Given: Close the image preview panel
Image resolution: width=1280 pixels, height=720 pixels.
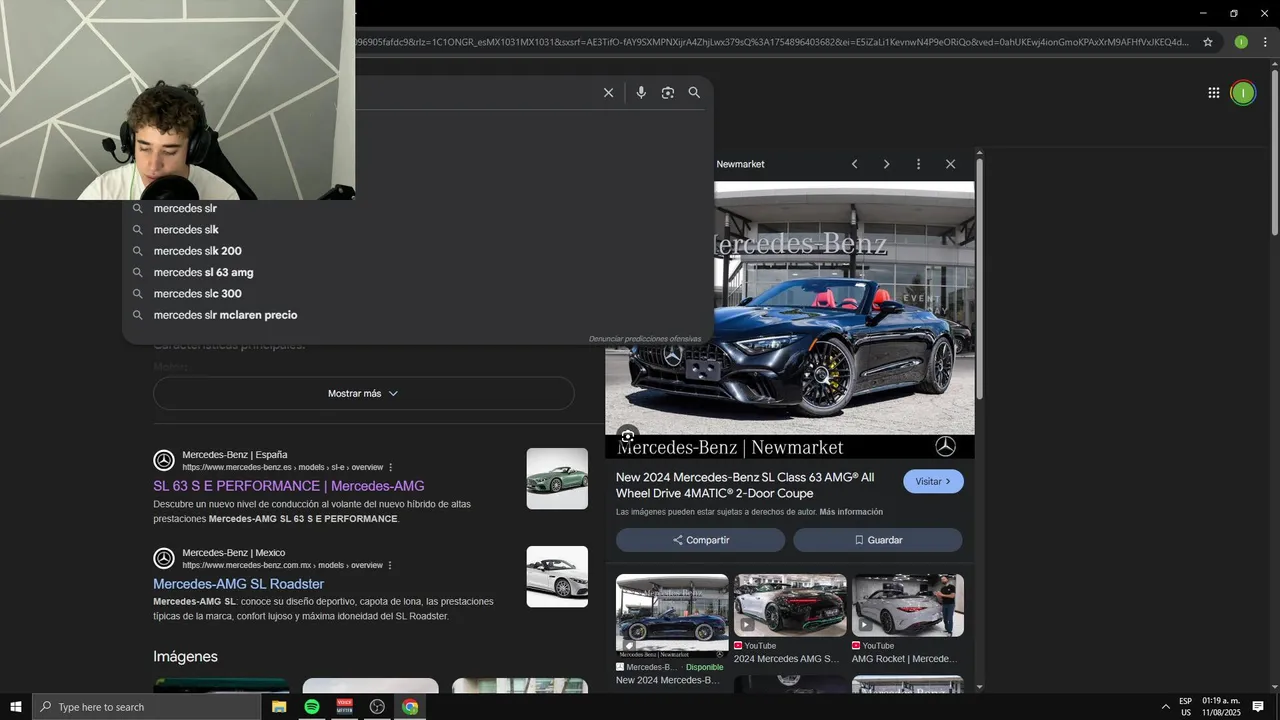Looking at the screenshot, I should [950, 164].
